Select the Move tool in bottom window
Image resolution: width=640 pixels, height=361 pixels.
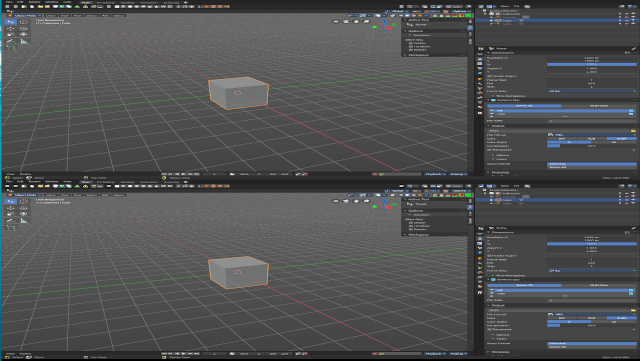pos(11,208)
